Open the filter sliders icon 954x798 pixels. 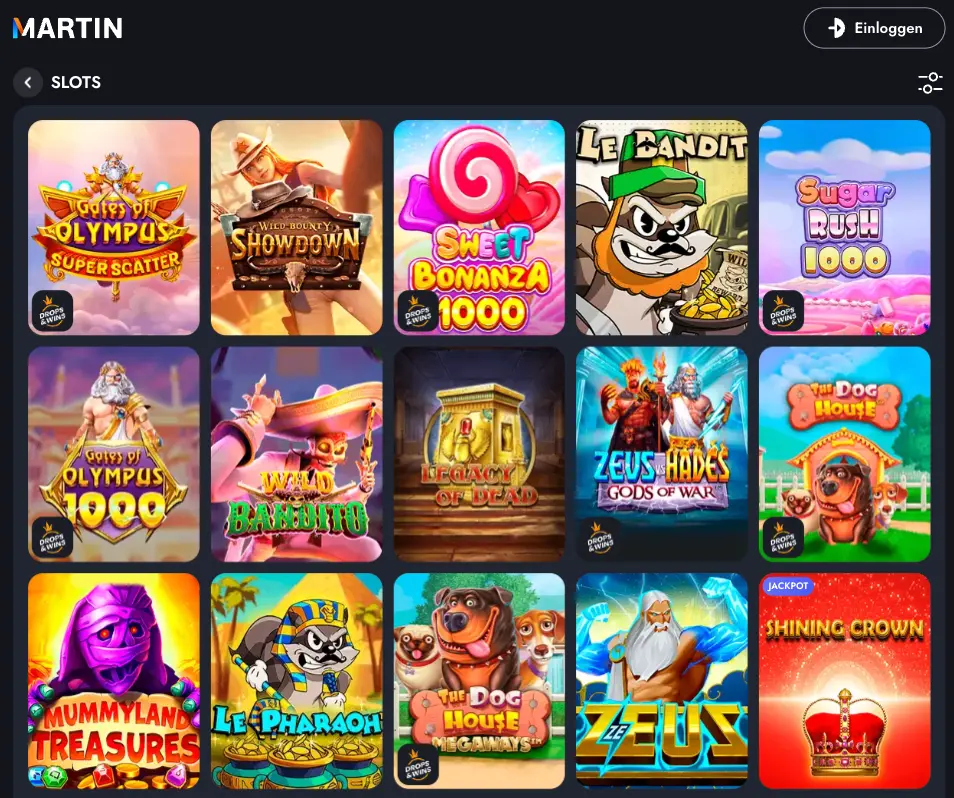pyautogui.click(x=930, y=83)
